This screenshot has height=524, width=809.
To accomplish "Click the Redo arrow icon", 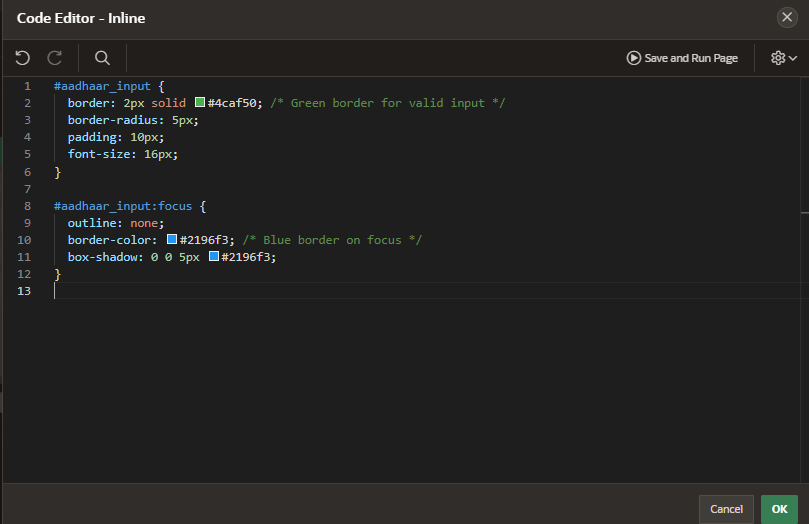I will point(55,58).
